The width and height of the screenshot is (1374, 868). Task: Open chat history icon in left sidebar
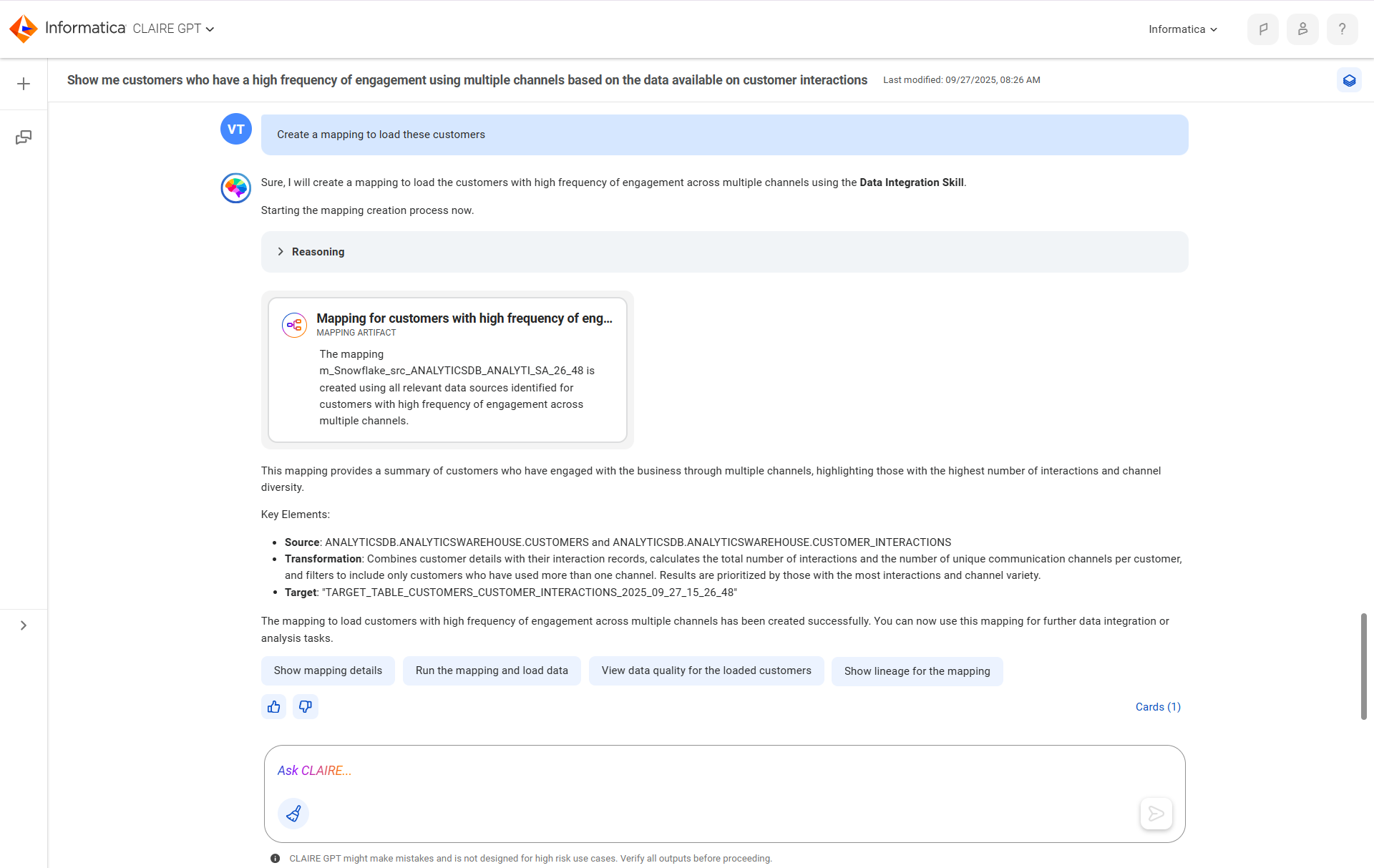(24, 137)
